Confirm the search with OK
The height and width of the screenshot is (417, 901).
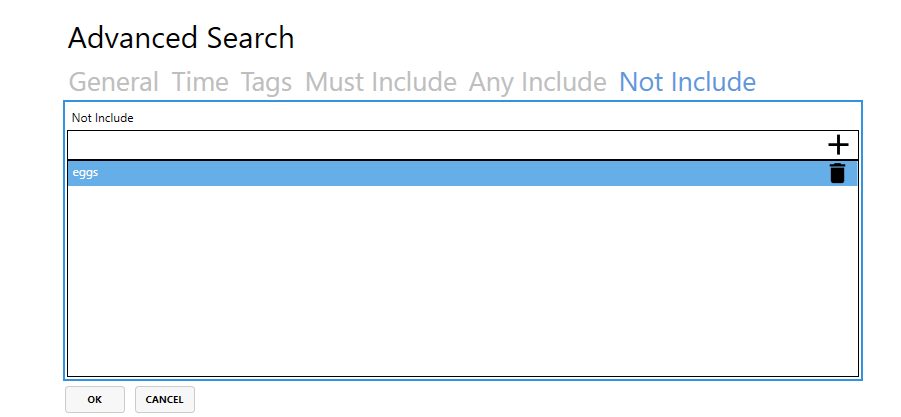point(95,400)
